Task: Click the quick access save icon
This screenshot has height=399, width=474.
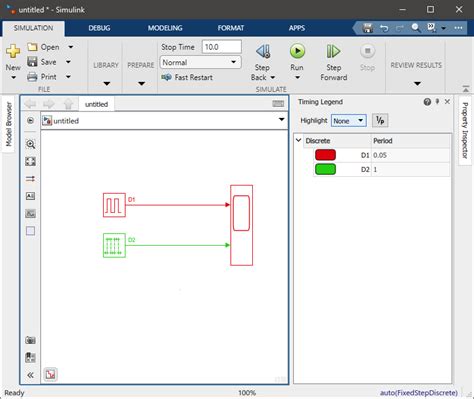Action: 368,28
